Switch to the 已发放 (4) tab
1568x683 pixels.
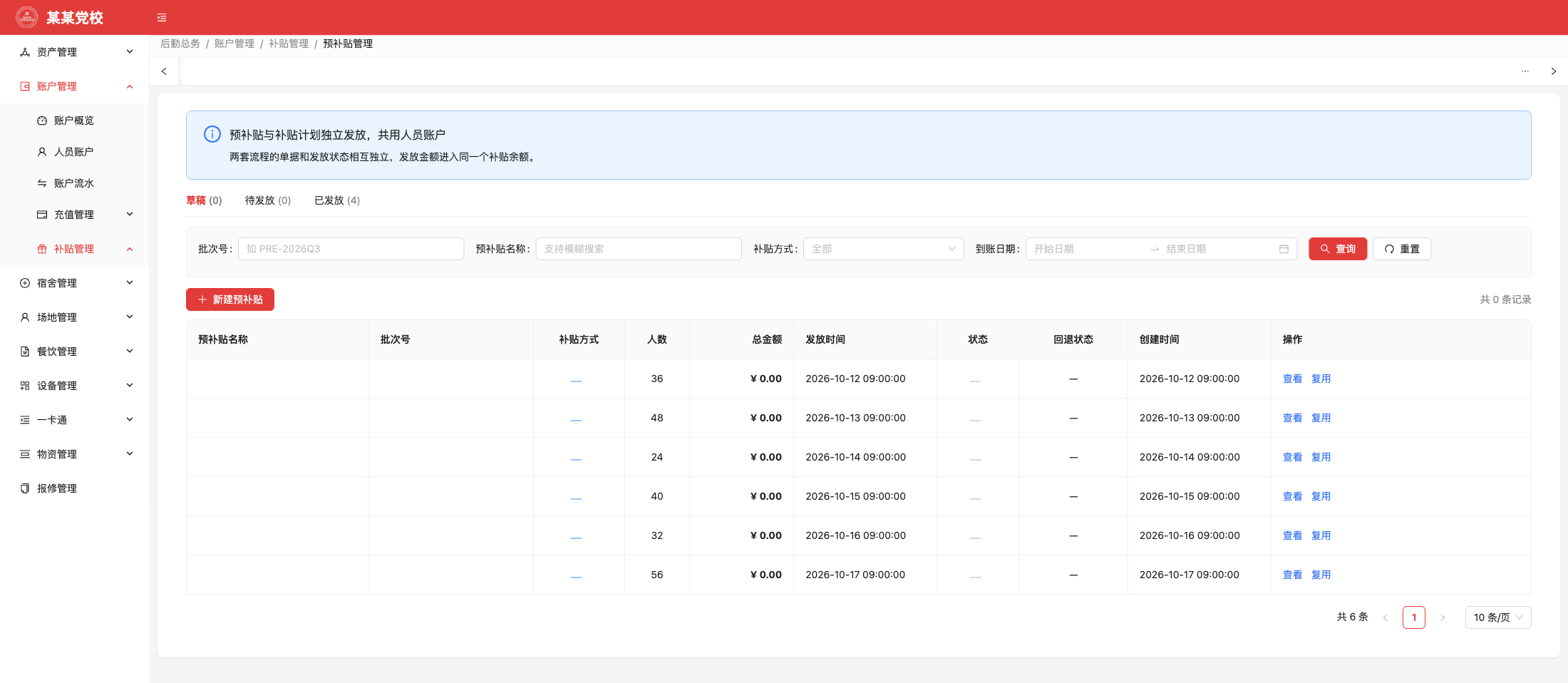(x=337, y=200)
